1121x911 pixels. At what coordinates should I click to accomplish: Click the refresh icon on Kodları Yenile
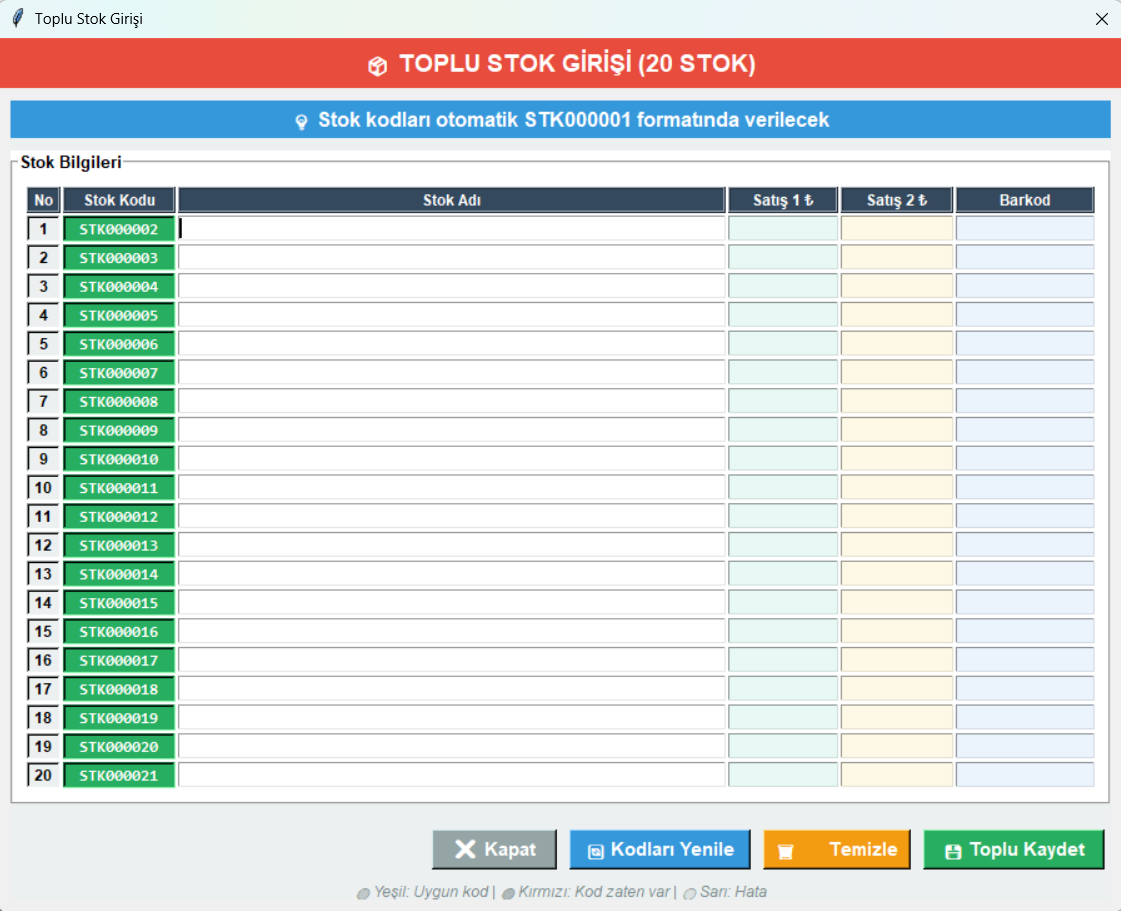pyautogui.click(x=595, y=851)
